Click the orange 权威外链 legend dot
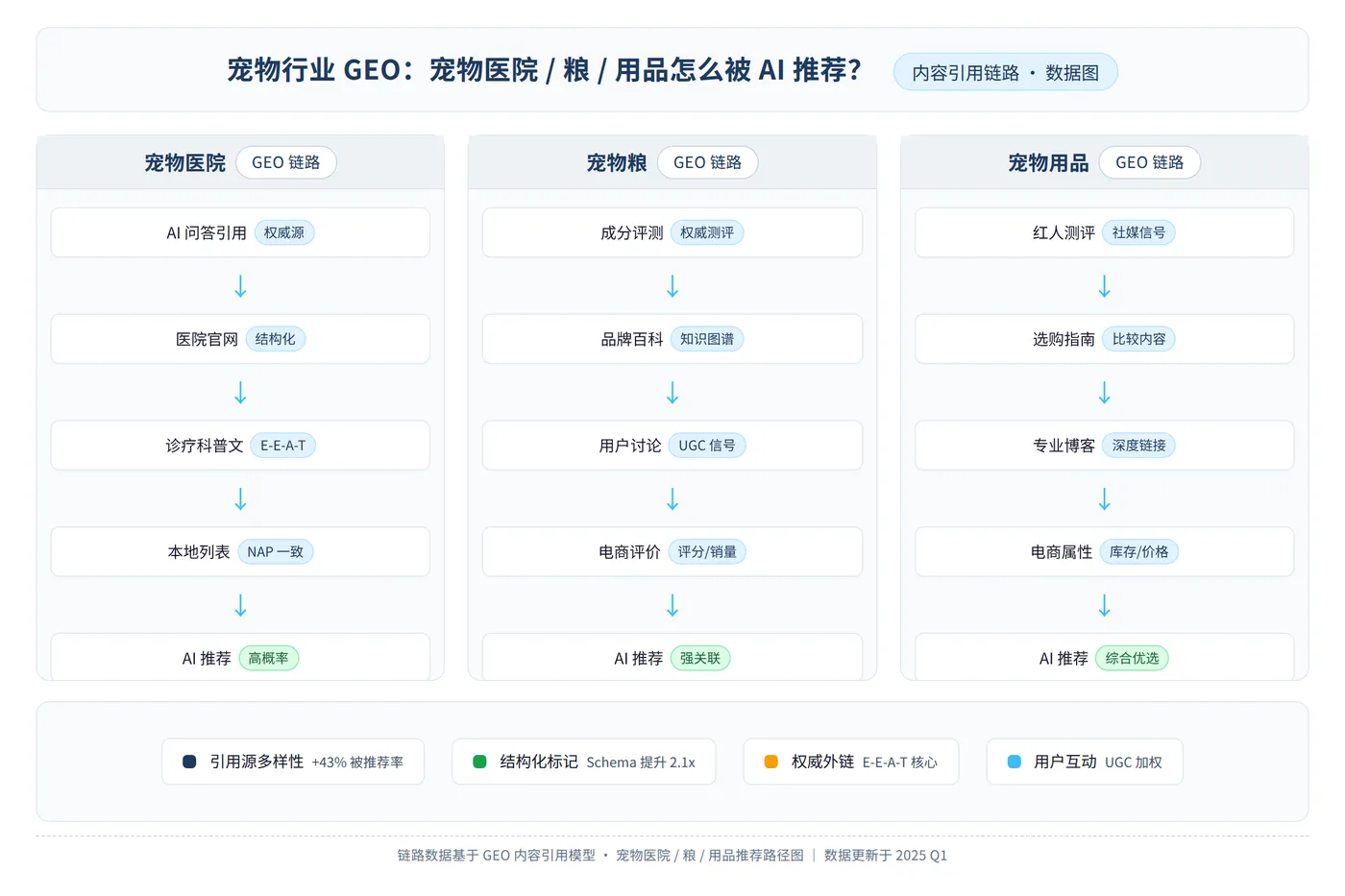This screenshot has width=1345, height=896. point(770,762)
